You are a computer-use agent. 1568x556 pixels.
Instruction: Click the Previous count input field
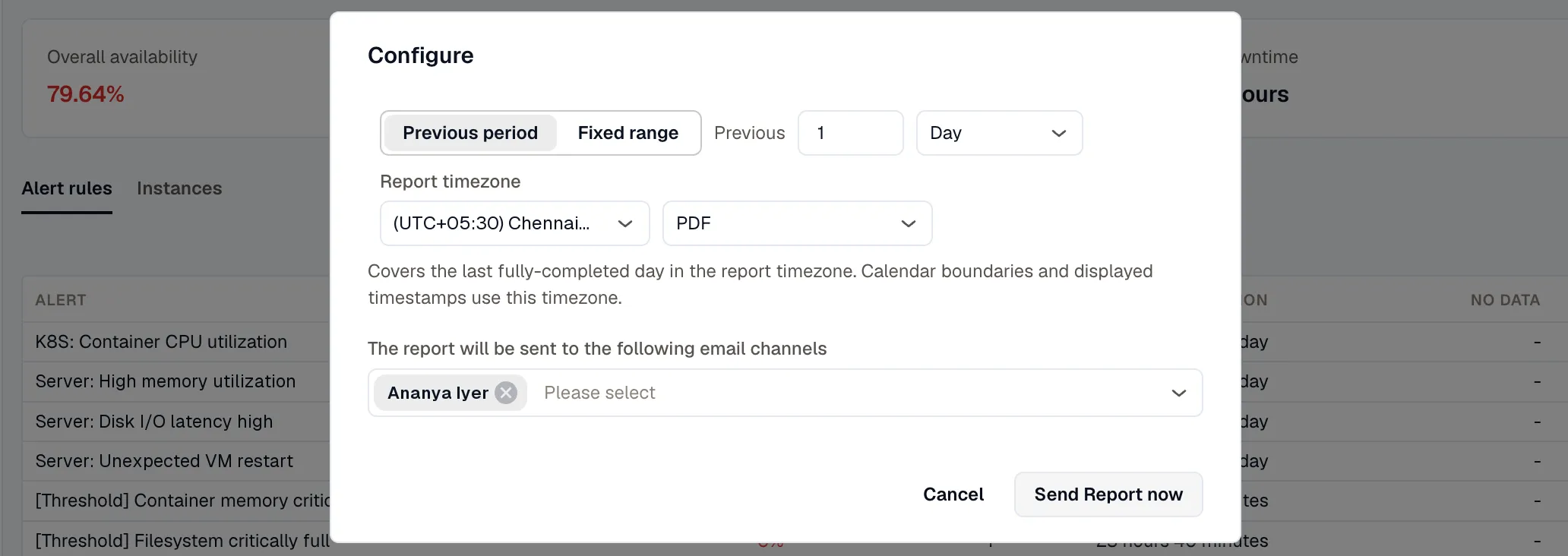click(850, 133)
